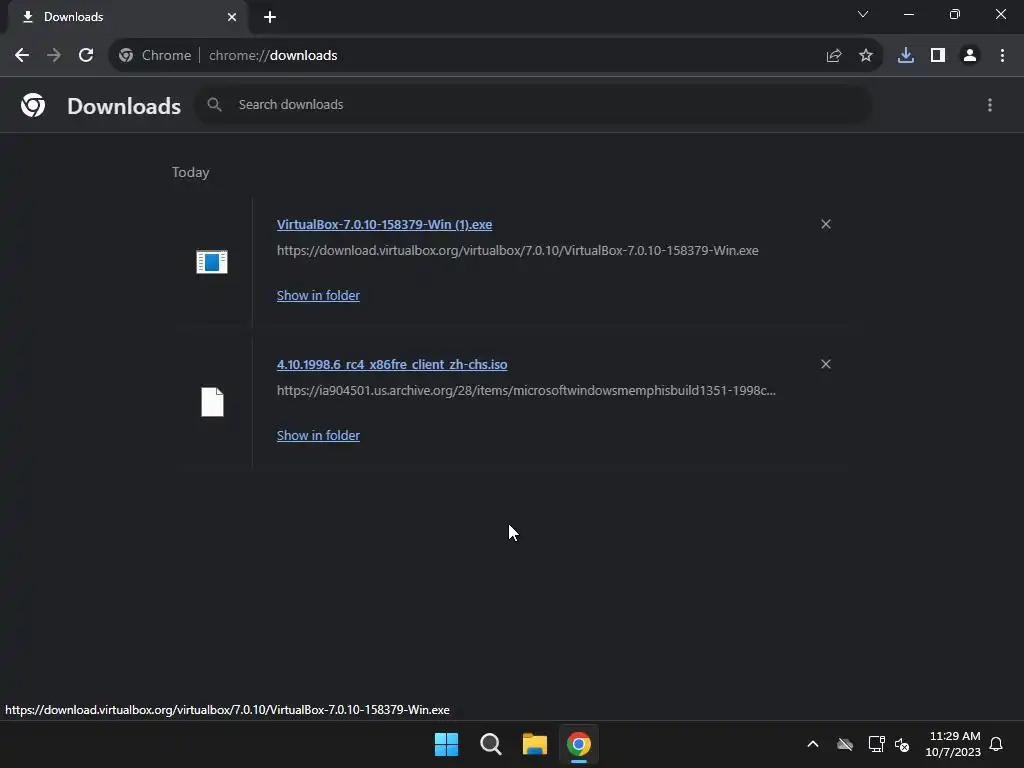Open the clock showing 11:29 AM
1024x768 pixels.
point(953,744)
